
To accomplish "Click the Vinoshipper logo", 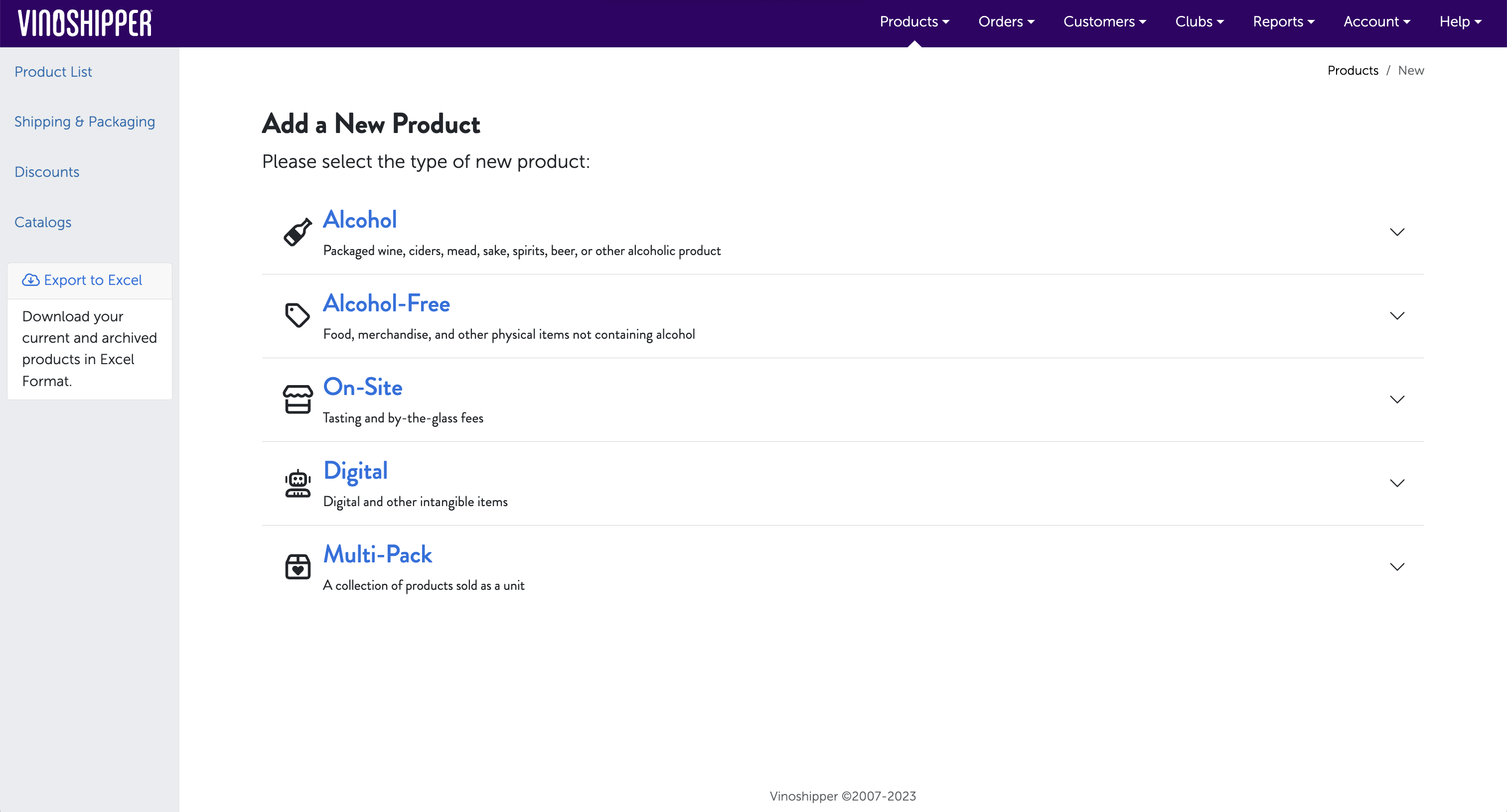I will click(85, 23).
